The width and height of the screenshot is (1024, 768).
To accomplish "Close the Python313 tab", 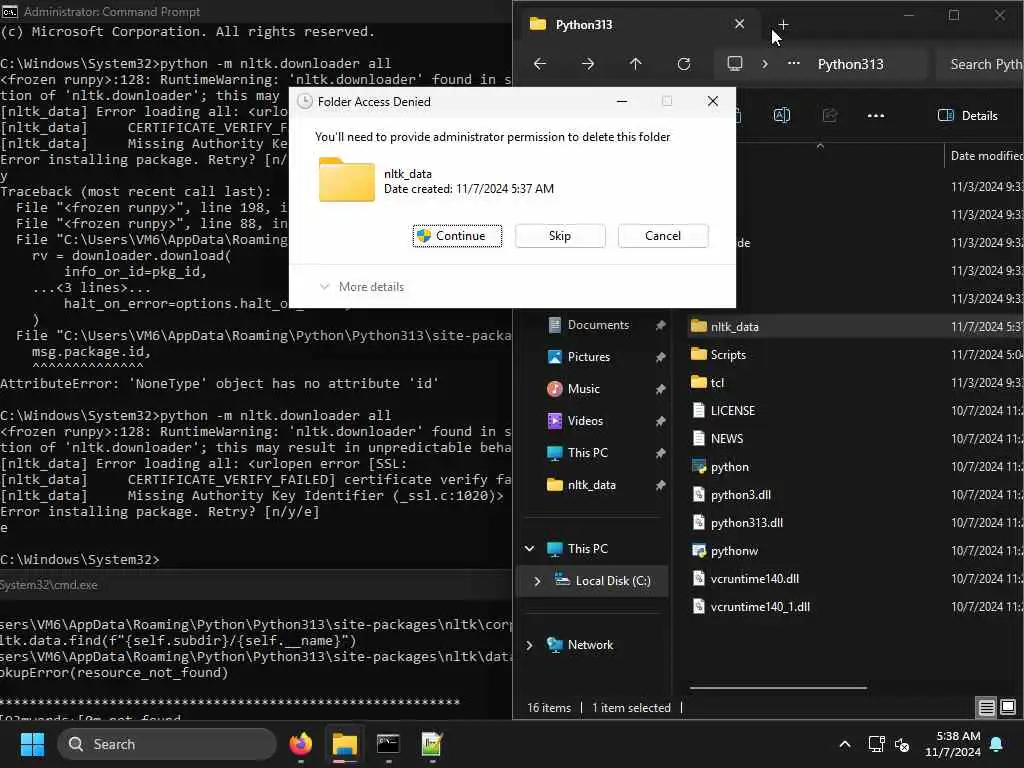I will 739,24.
